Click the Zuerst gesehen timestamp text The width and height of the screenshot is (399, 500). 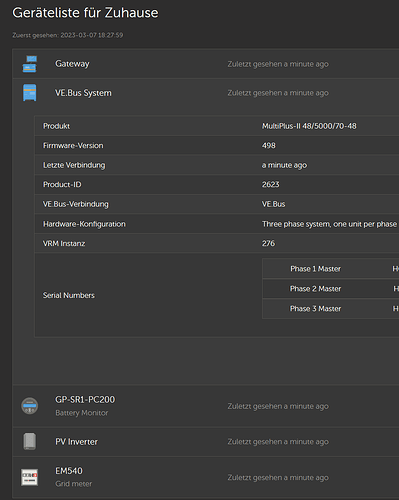[68, 35]
